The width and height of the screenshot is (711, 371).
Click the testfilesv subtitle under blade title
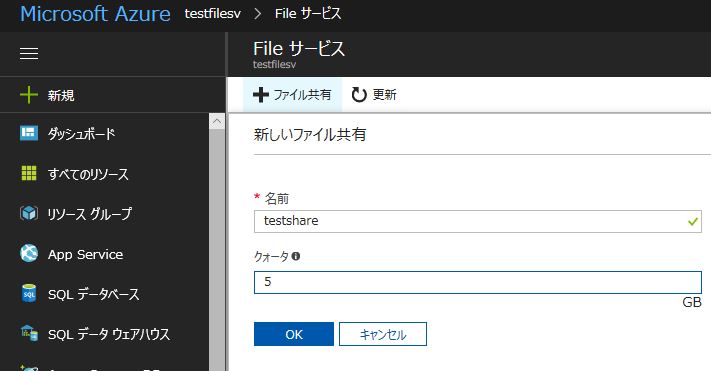pos(274,64)
